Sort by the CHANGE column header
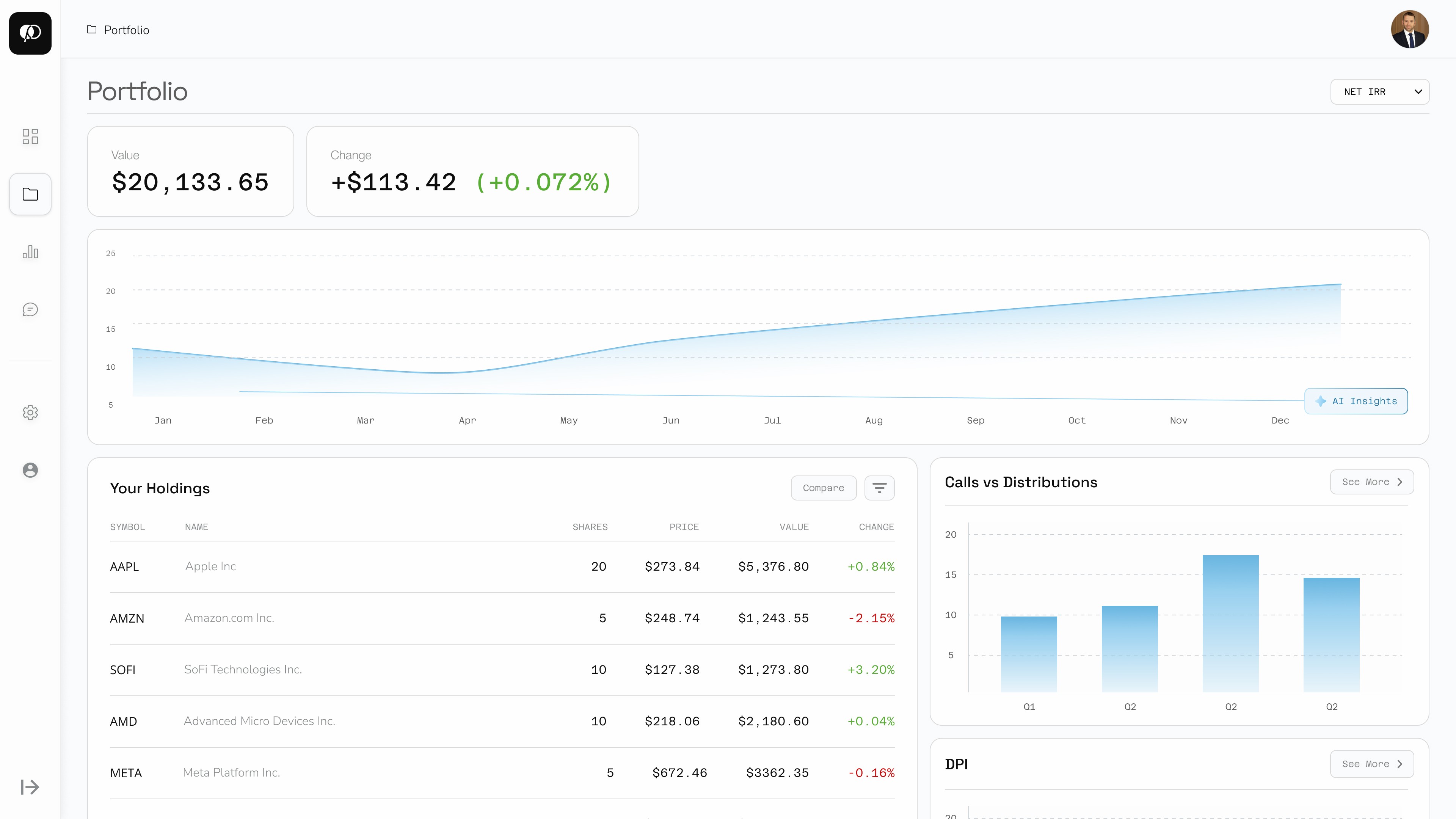This screenshot has width=1456, height=819. pos(876,527)
